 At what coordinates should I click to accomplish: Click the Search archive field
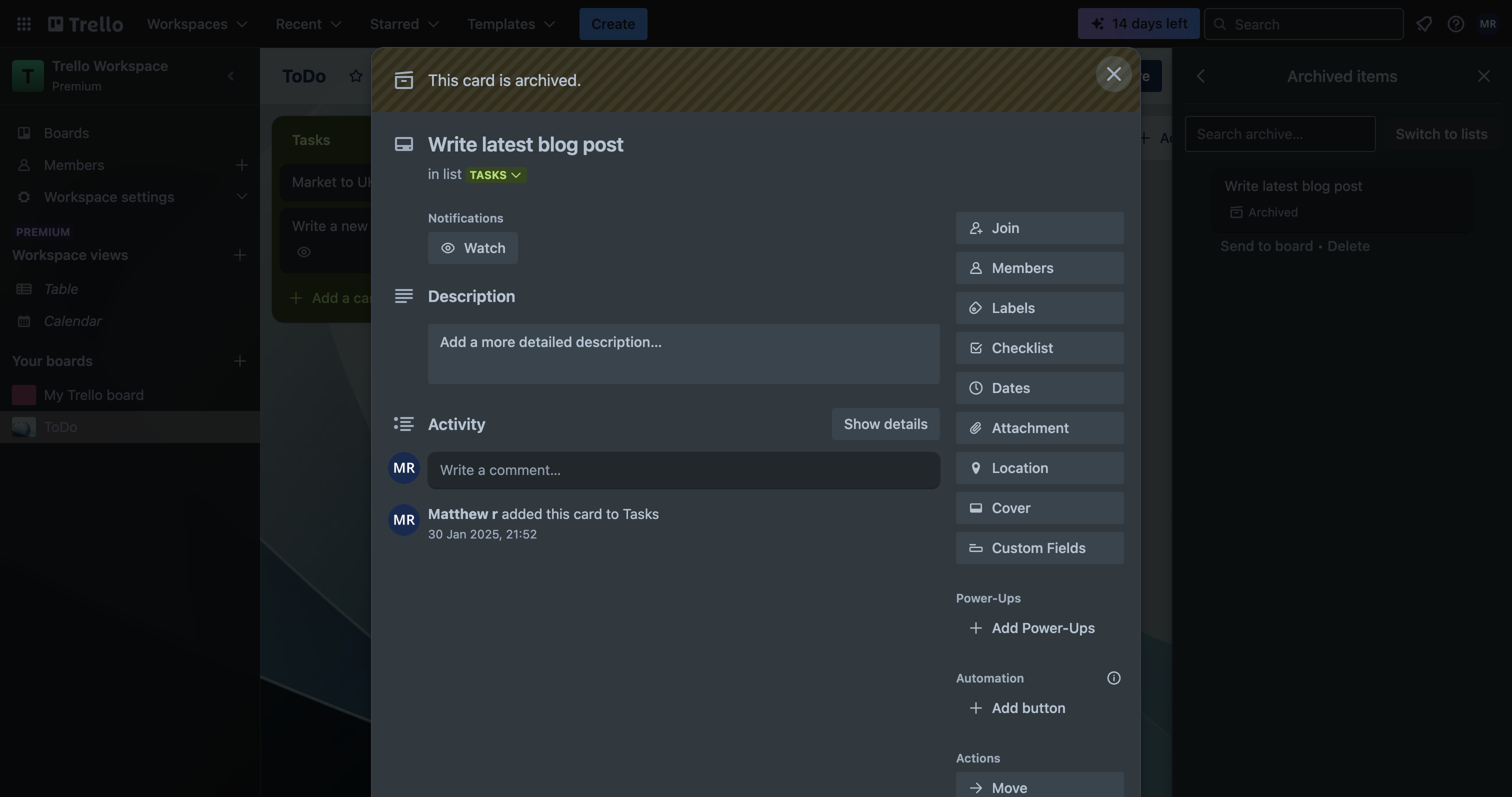click(x=1279, y=134)
